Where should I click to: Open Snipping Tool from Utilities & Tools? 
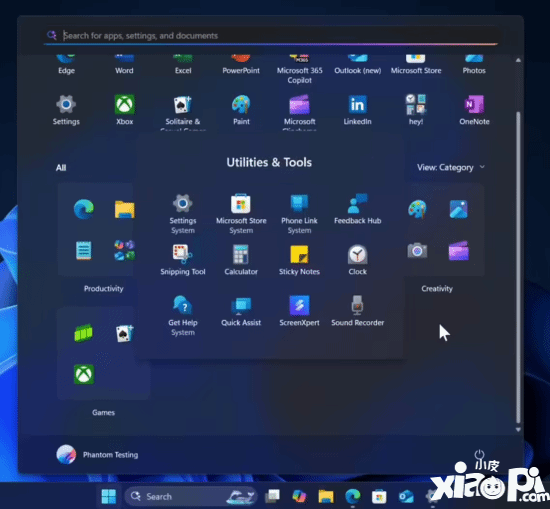[x=182, y=260]
